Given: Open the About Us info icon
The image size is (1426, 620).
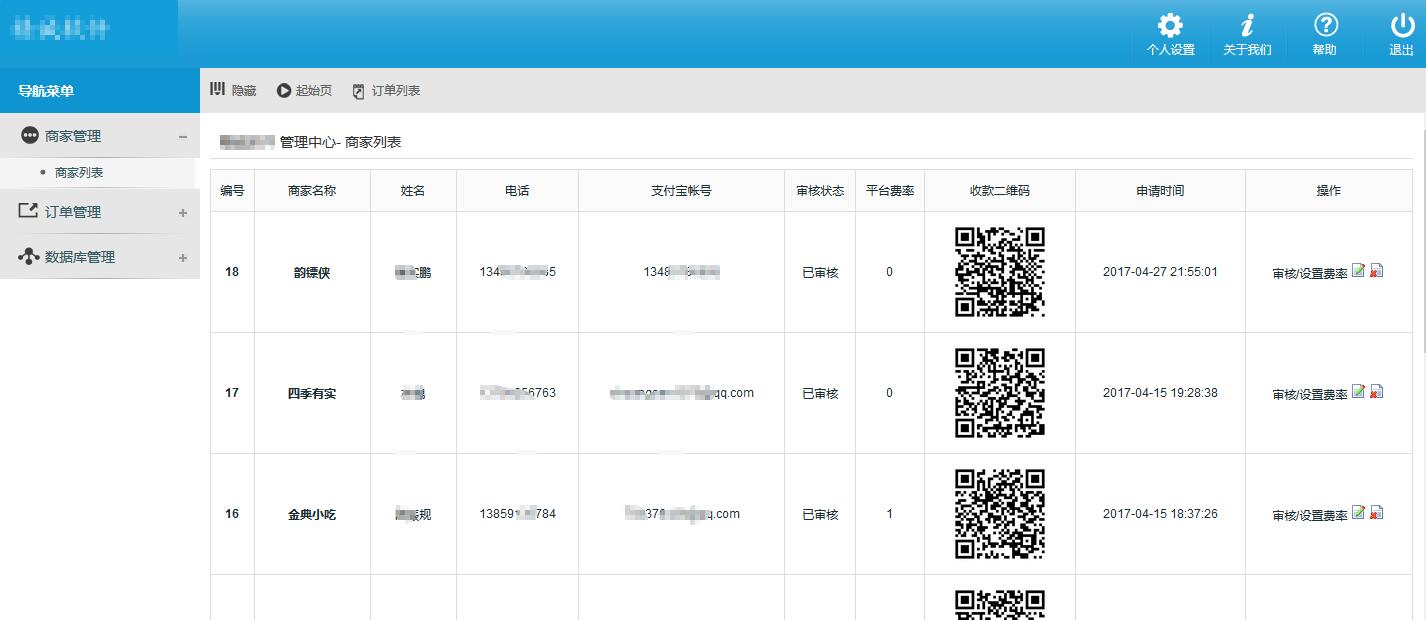Looking at the screenshot, I should click(x=1247, y=25).
